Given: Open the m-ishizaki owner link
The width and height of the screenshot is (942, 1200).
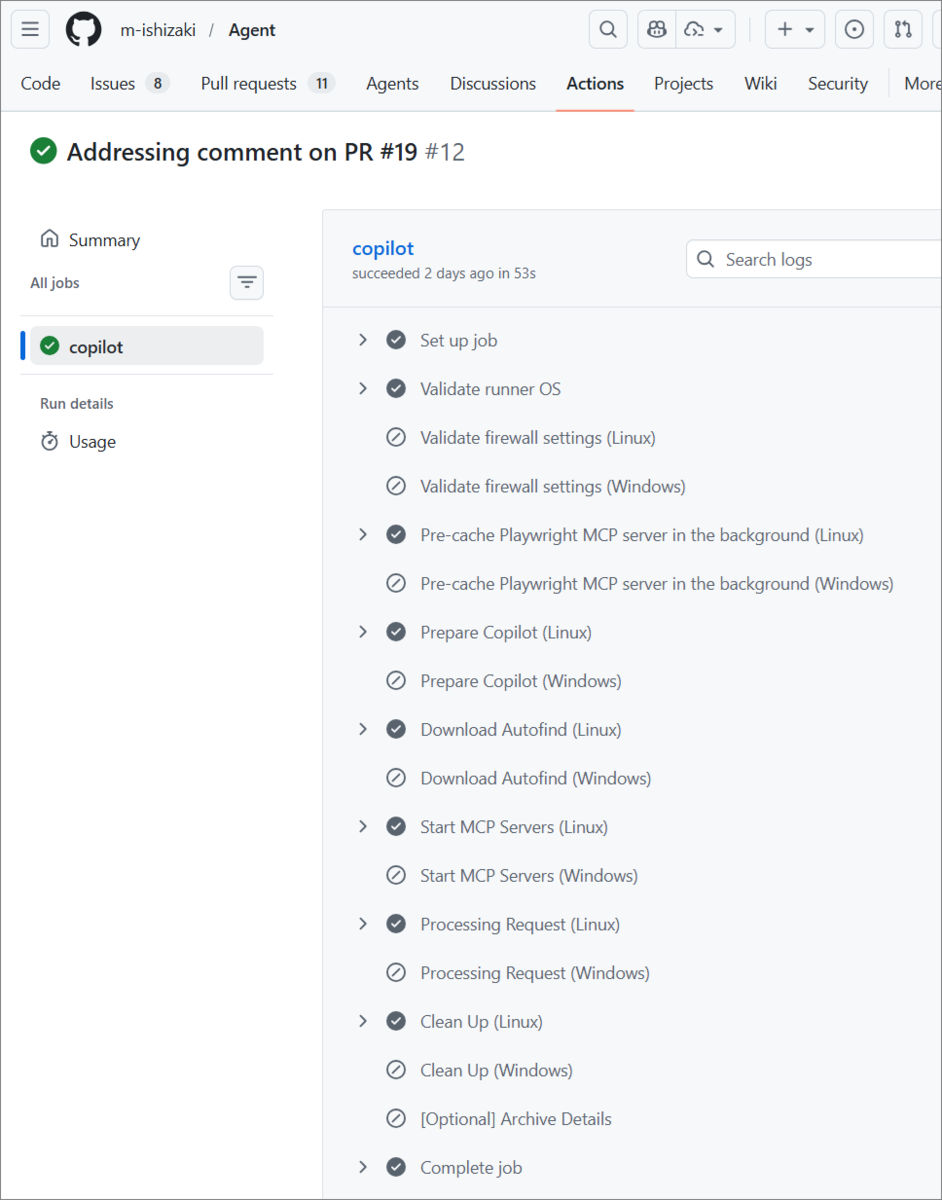Looking at the screenshot, I should (158, 30).
